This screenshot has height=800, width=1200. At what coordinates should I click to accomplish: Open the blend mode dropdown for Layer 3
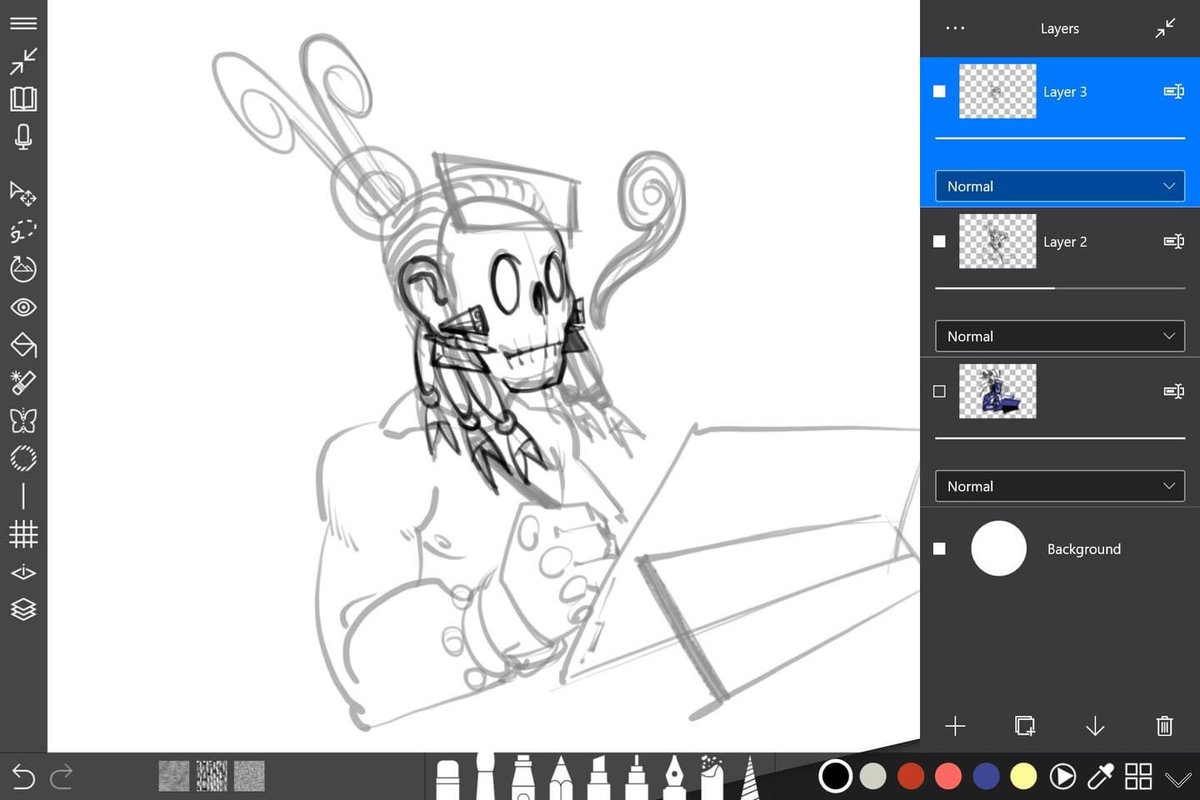click(1059, 186)
